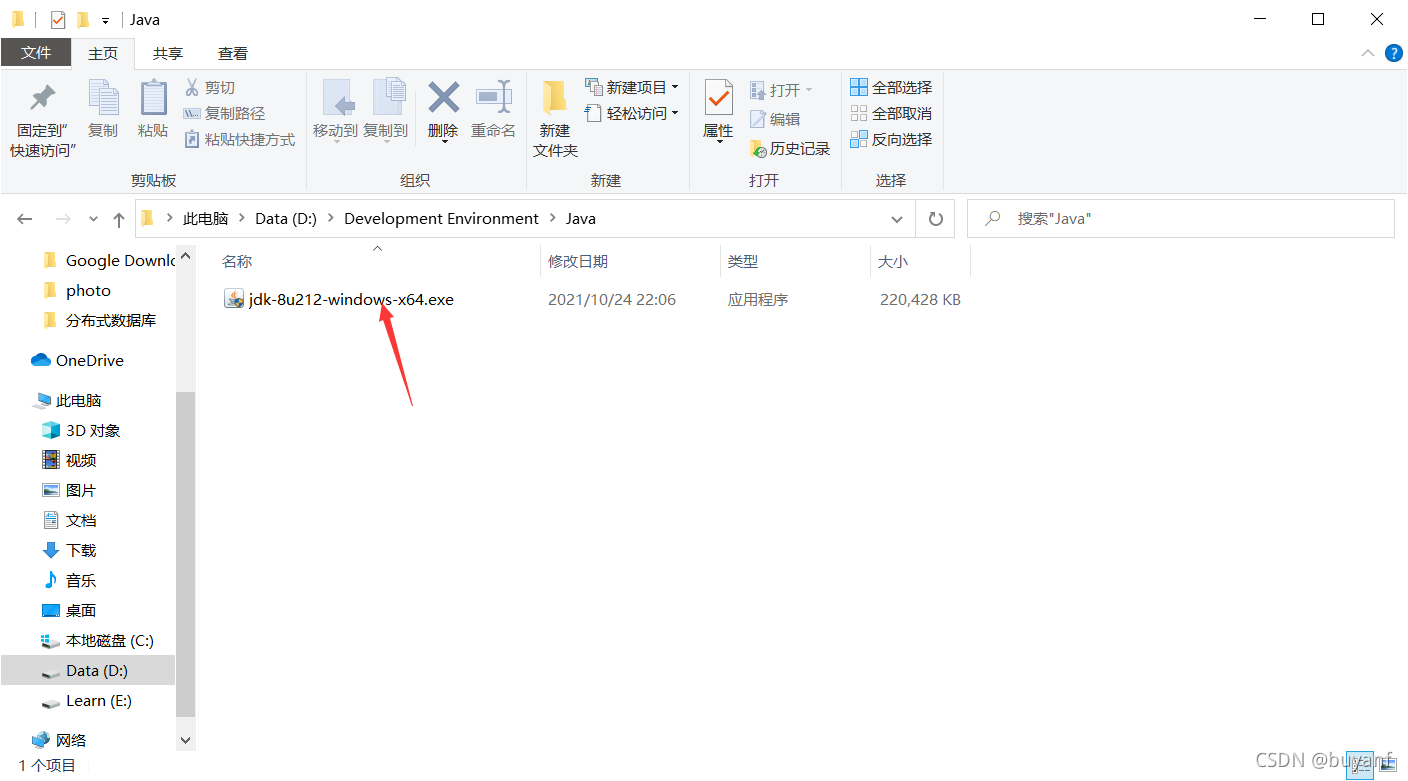Expand the Delete (删除) dropdown arrow
The image size is (1408, 781).
443,142
